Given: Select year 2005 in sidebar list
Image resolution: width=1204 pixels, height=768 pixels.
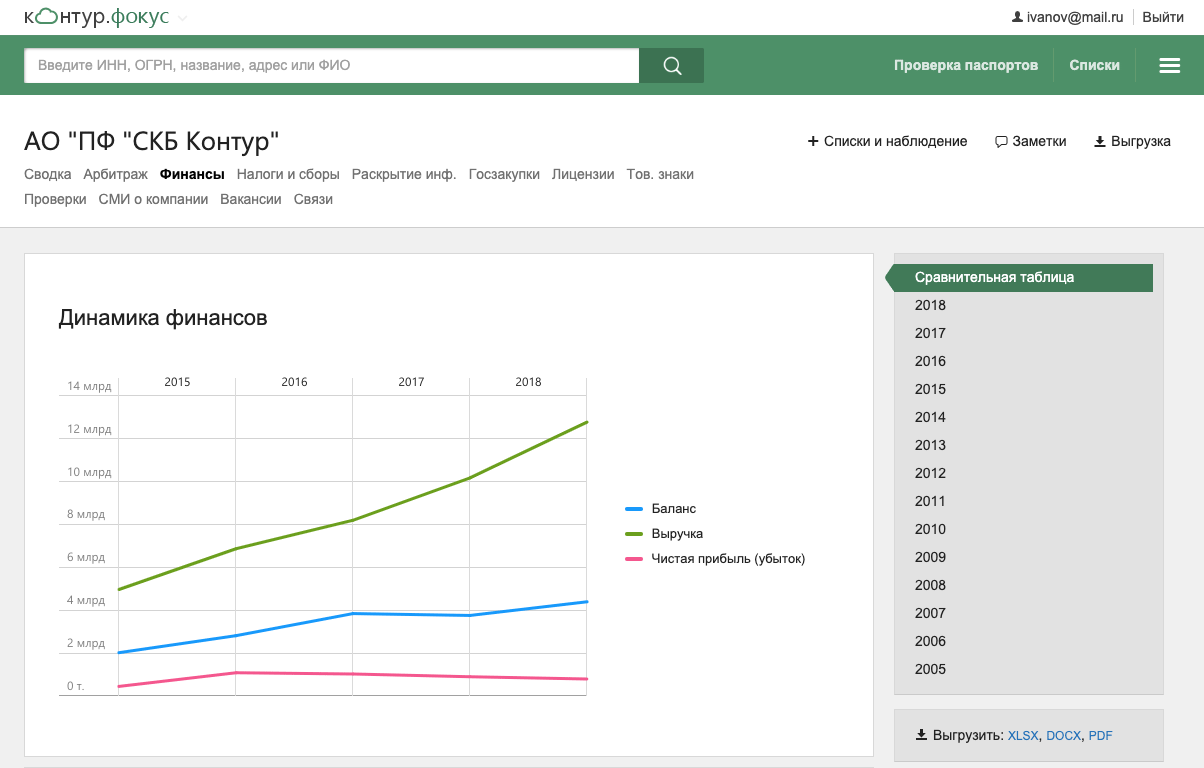Looking at the screenshot, I should click(x=930, y=669).
